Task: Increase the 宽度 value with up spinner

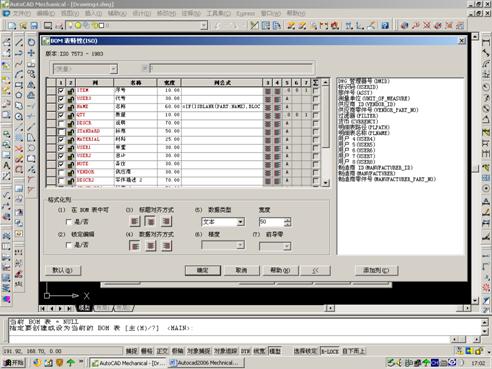Action: coord(288,220)
